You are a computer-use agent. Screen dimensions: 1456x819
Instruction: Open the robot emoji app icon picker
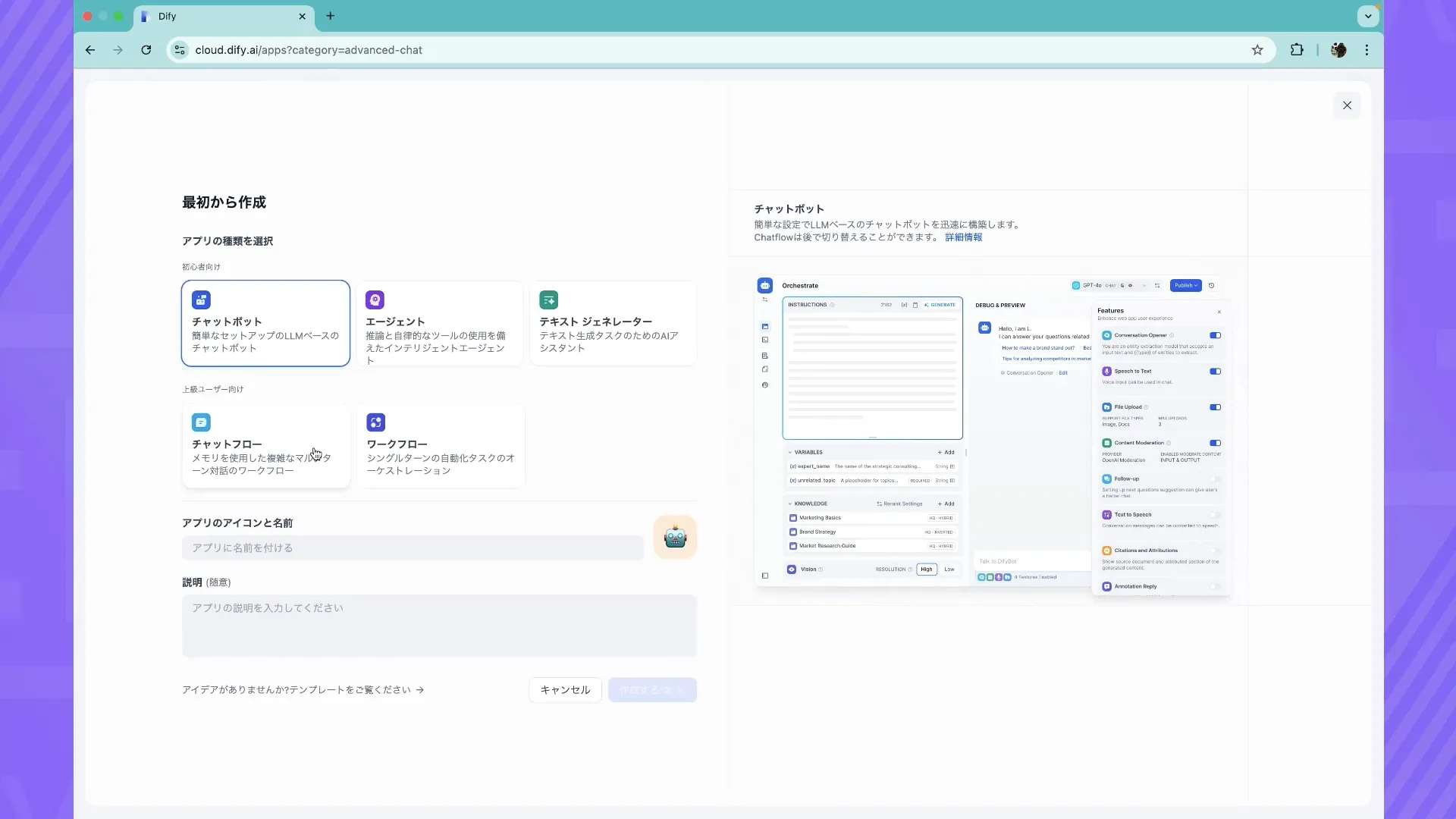coord(675,538)
